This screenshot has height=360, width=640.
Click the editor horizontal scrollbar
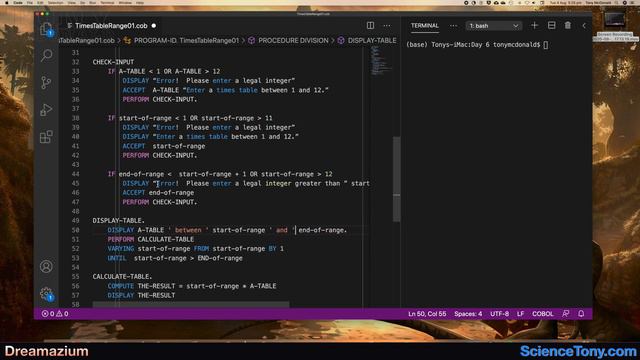[191, 304]
